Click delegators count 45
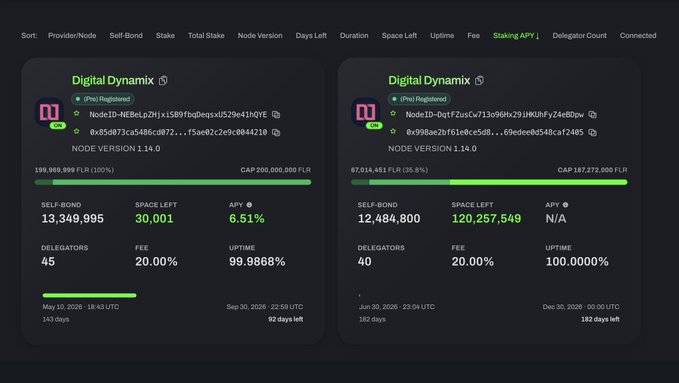The height and width of the screenshot is (383, 679). click(48, 262)
